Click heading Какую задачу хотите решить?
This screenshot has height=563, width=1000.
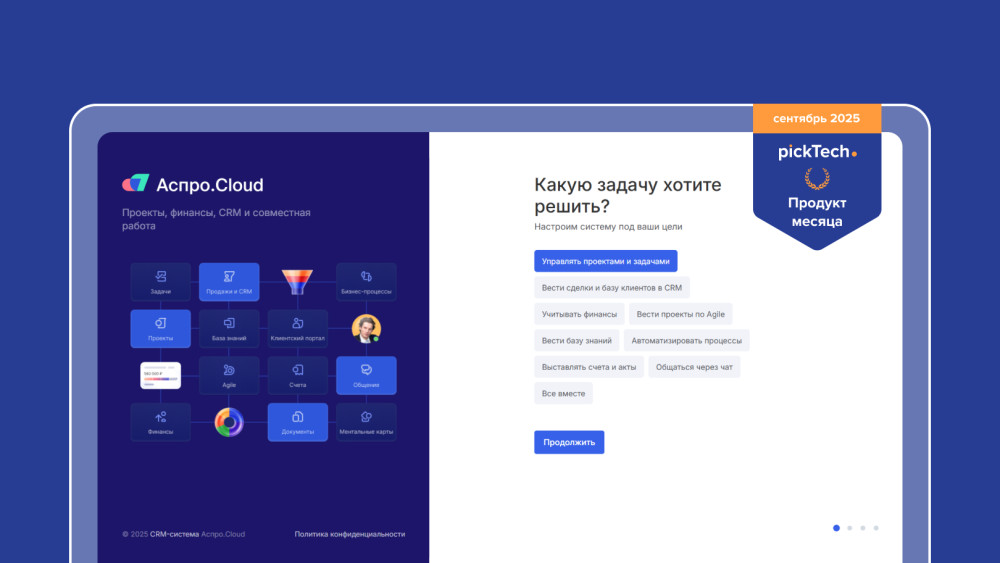tap(628, 195)
